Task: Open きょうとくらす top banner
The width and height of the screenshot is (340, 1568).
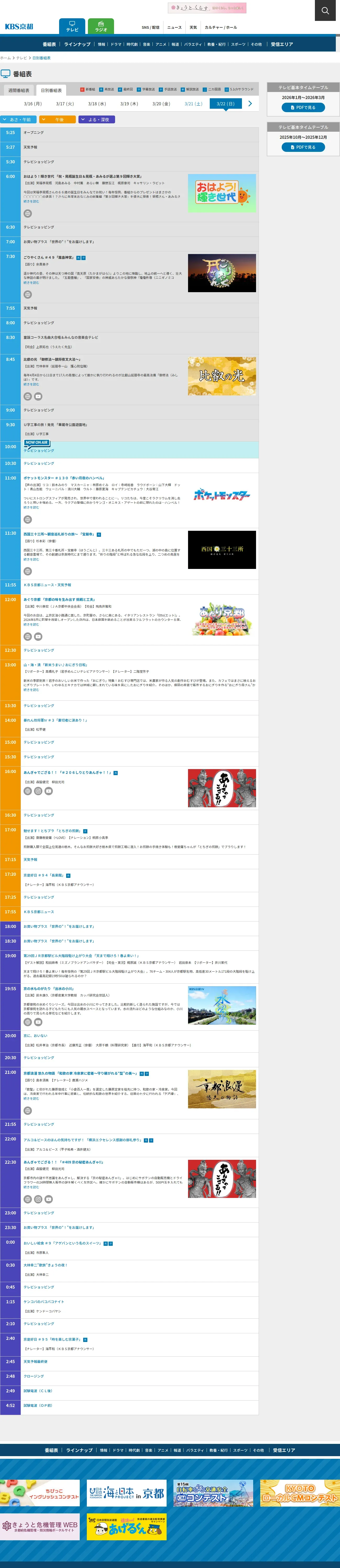Action: coord(207,8)
